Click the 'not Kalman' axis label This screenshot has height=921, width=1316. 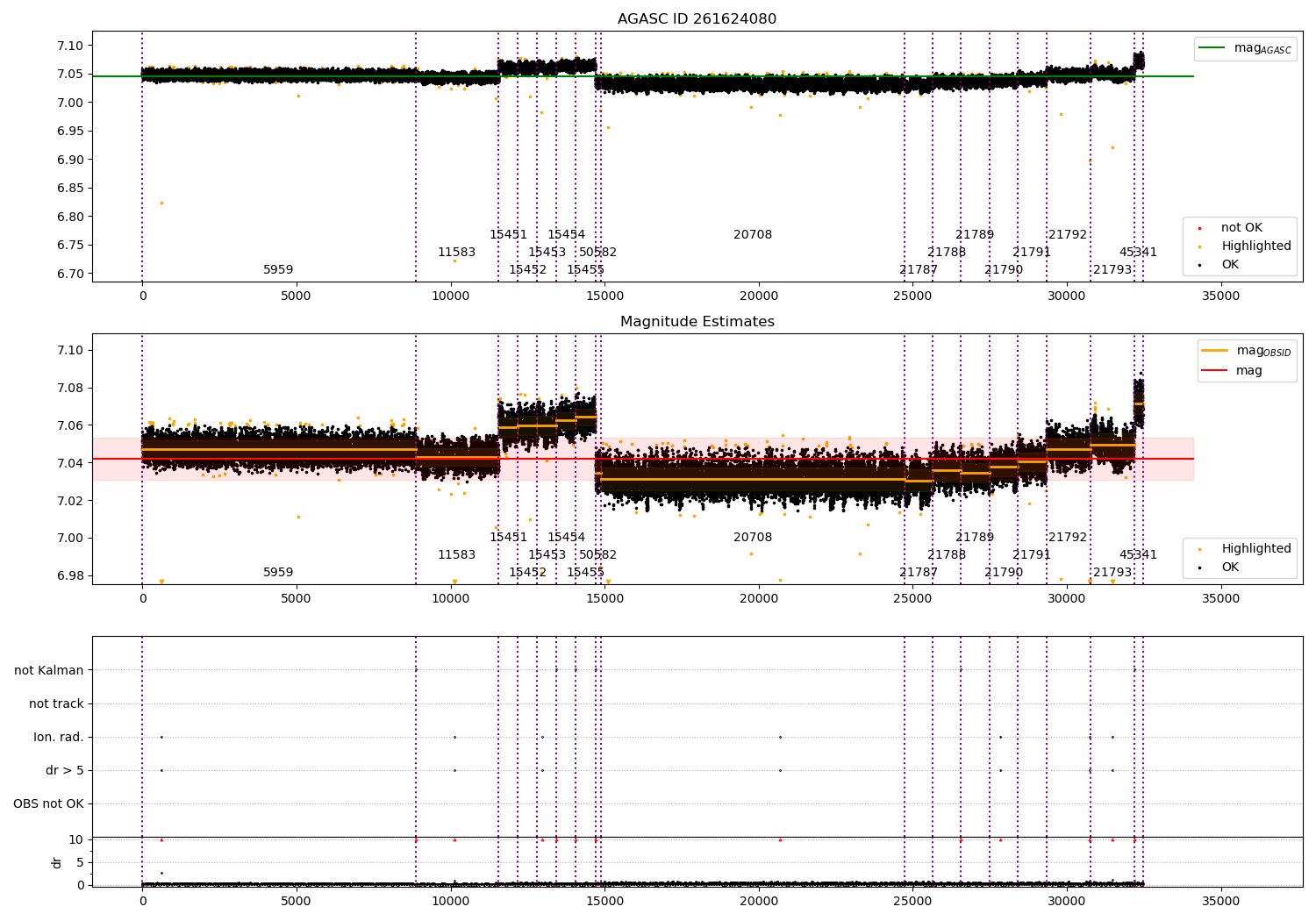coord(49,671)
